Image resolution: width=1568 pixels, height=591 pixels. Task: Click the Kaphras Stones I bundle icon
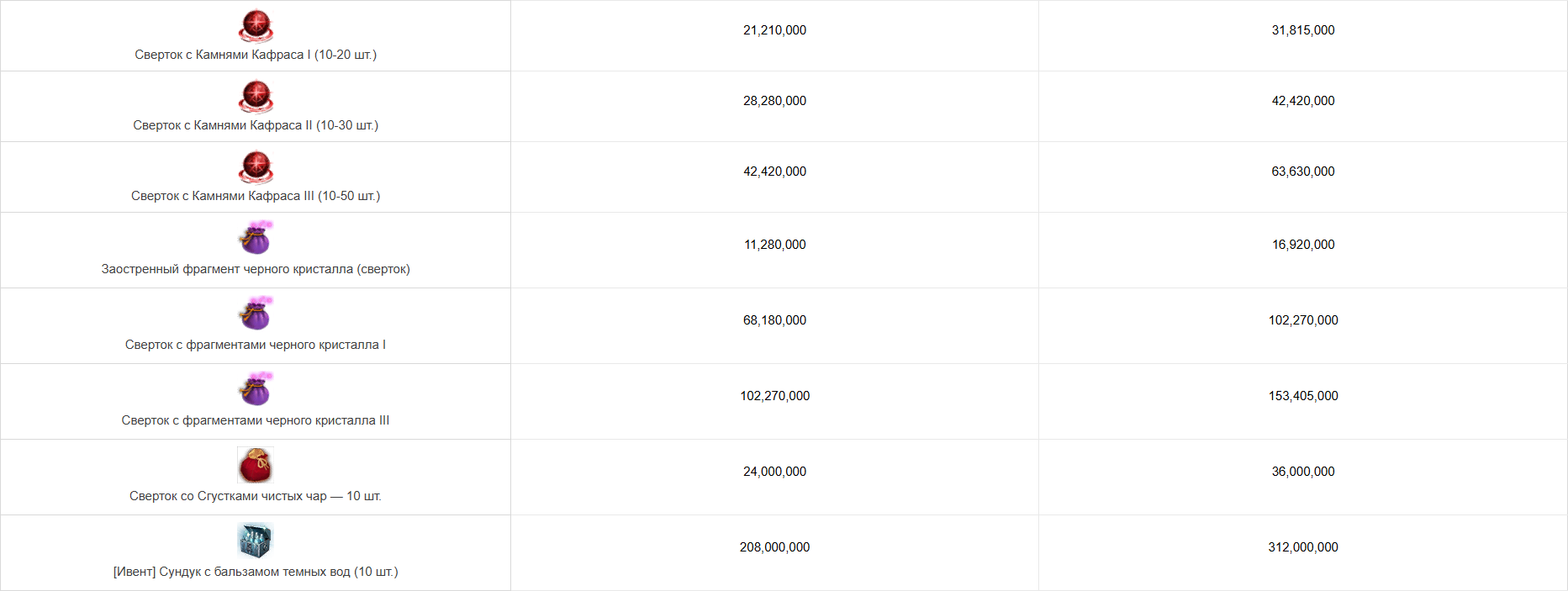256,26
